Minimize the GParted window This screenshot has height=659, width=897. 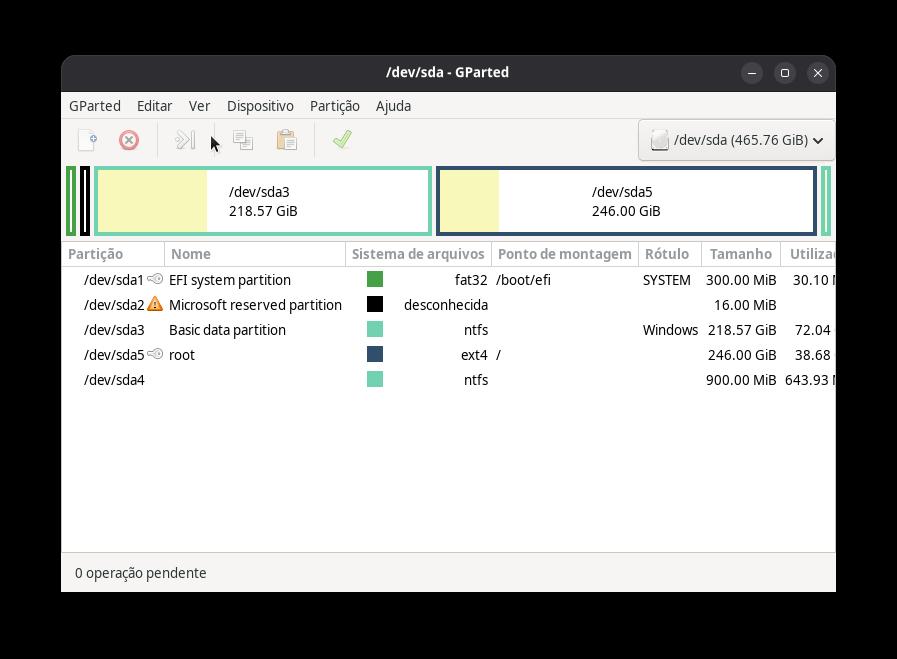click(752, 73)
